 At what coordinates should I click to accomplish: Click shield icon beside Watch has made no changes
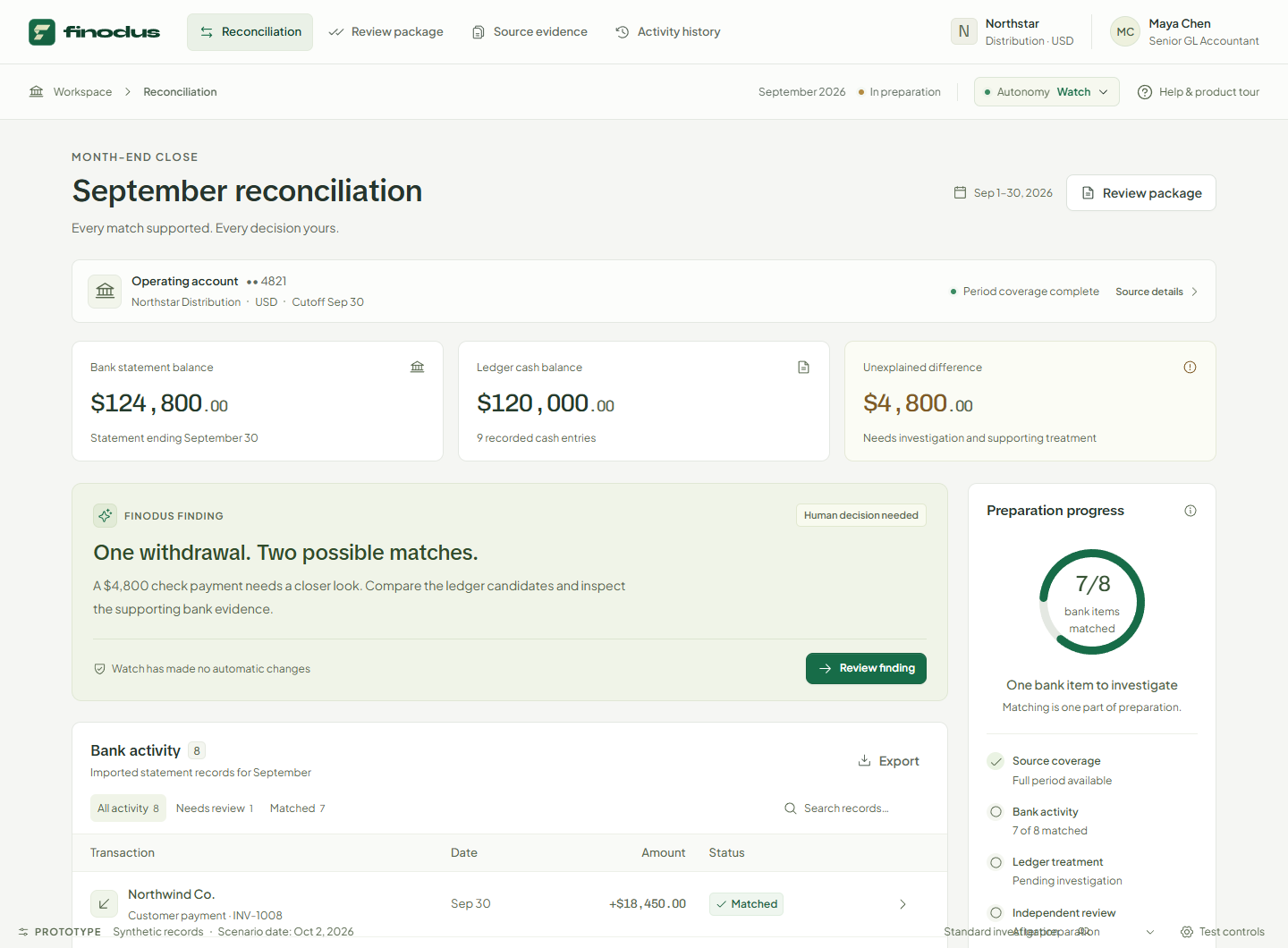100,669
